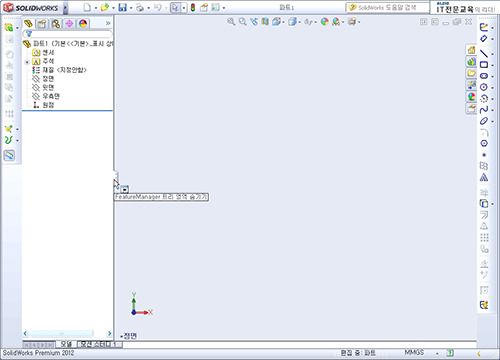
Task: Click Zoom to Fit magnifier in view toolbar
Action: coord(231,22)
